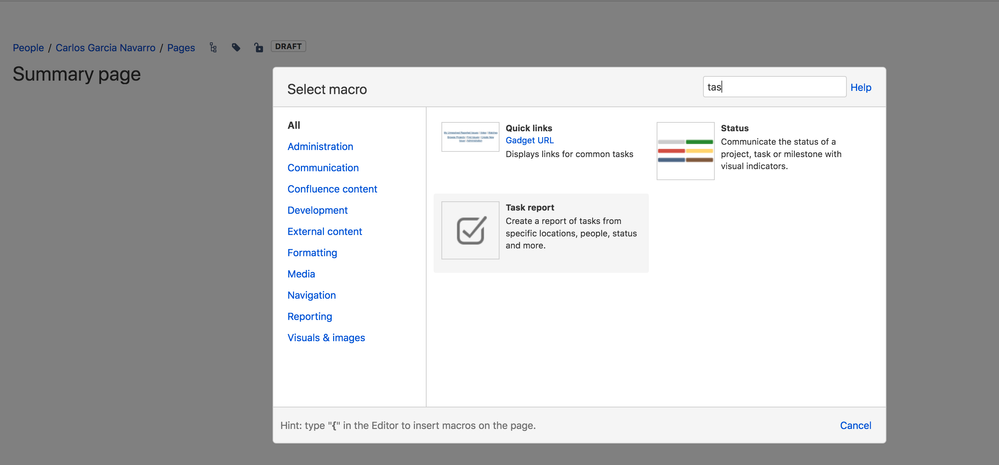Click the macro search input field
Screen dimensions: 999x465
(x=774, y=87)
